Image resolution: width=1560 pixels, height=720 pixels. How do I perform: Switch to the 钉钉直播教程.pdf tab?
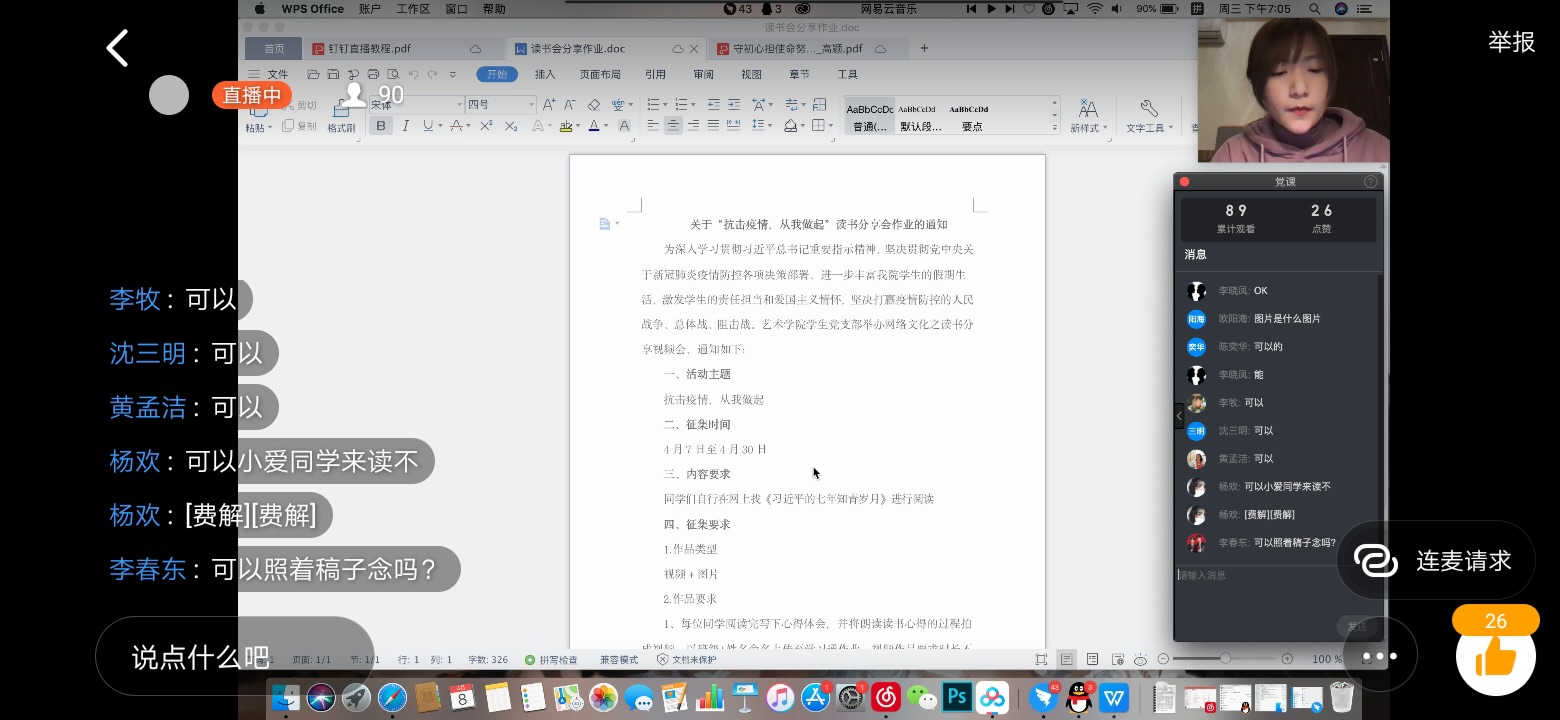pyautogui.click(x=369, y=48)
